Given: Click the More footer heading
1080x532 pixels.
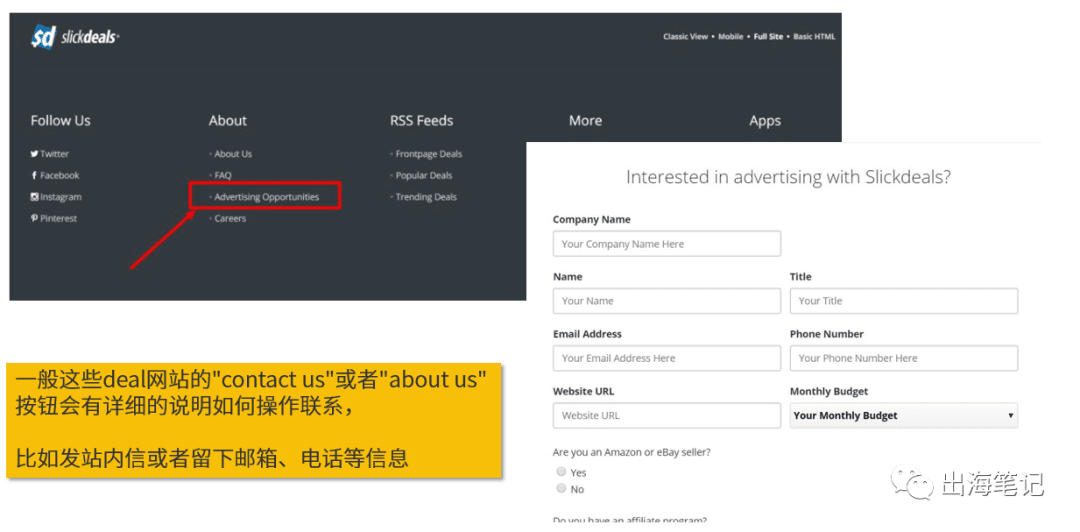Looking at the screenshot, I should coord(585,121).
